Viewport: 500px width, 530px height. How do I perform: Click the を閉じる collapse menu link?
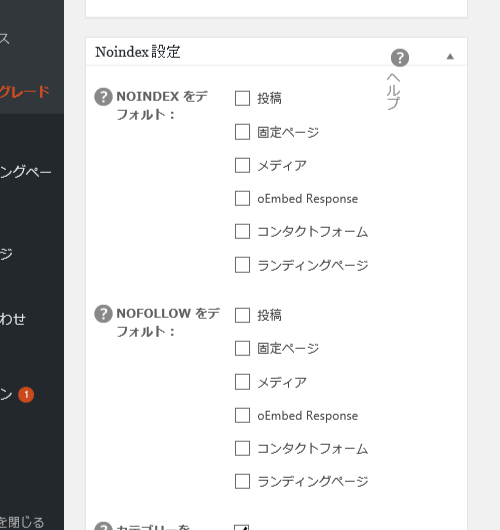[22, 522]
